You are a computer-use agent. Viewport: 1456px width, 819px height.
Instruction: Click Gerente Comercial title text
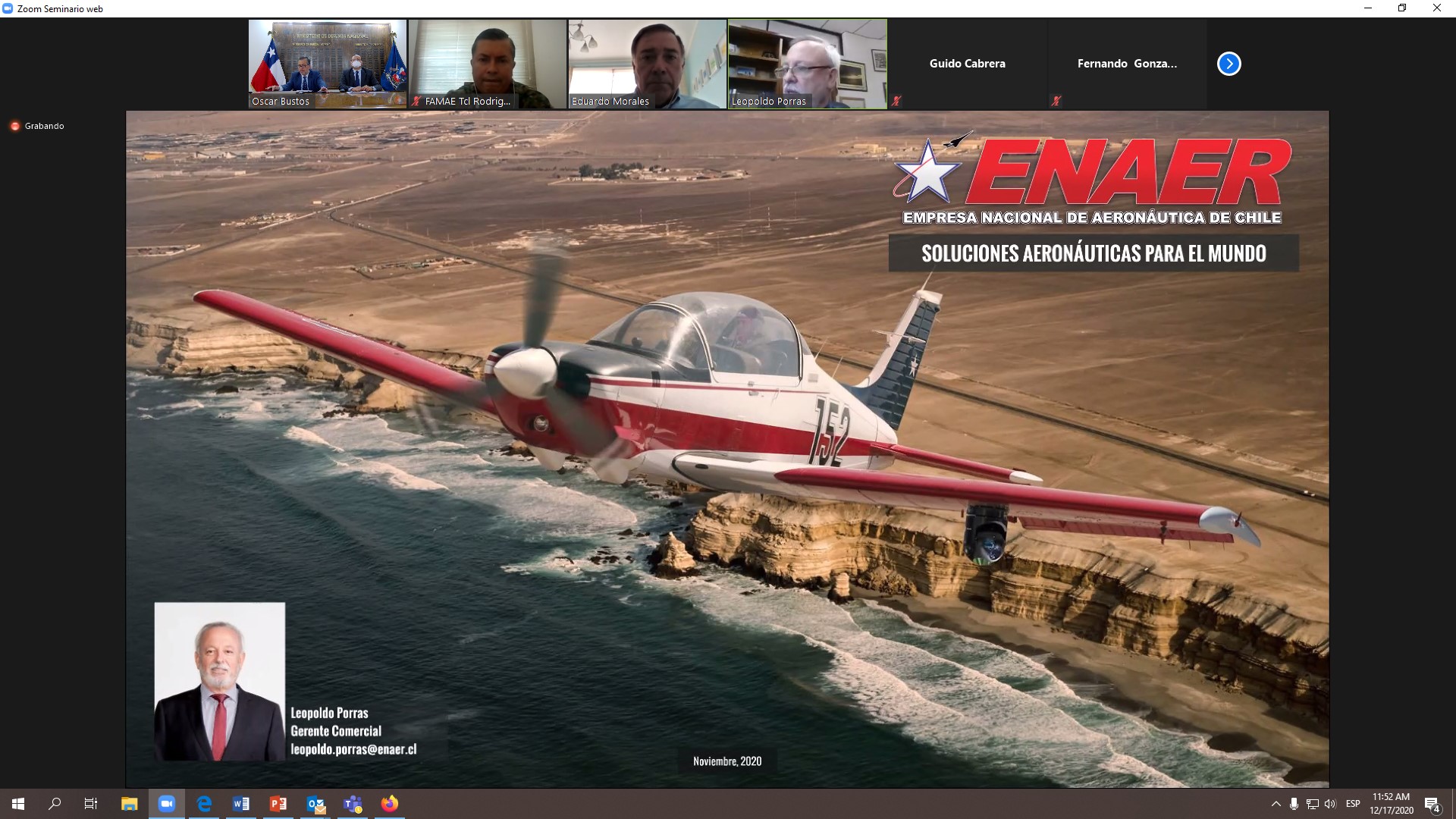336,731
